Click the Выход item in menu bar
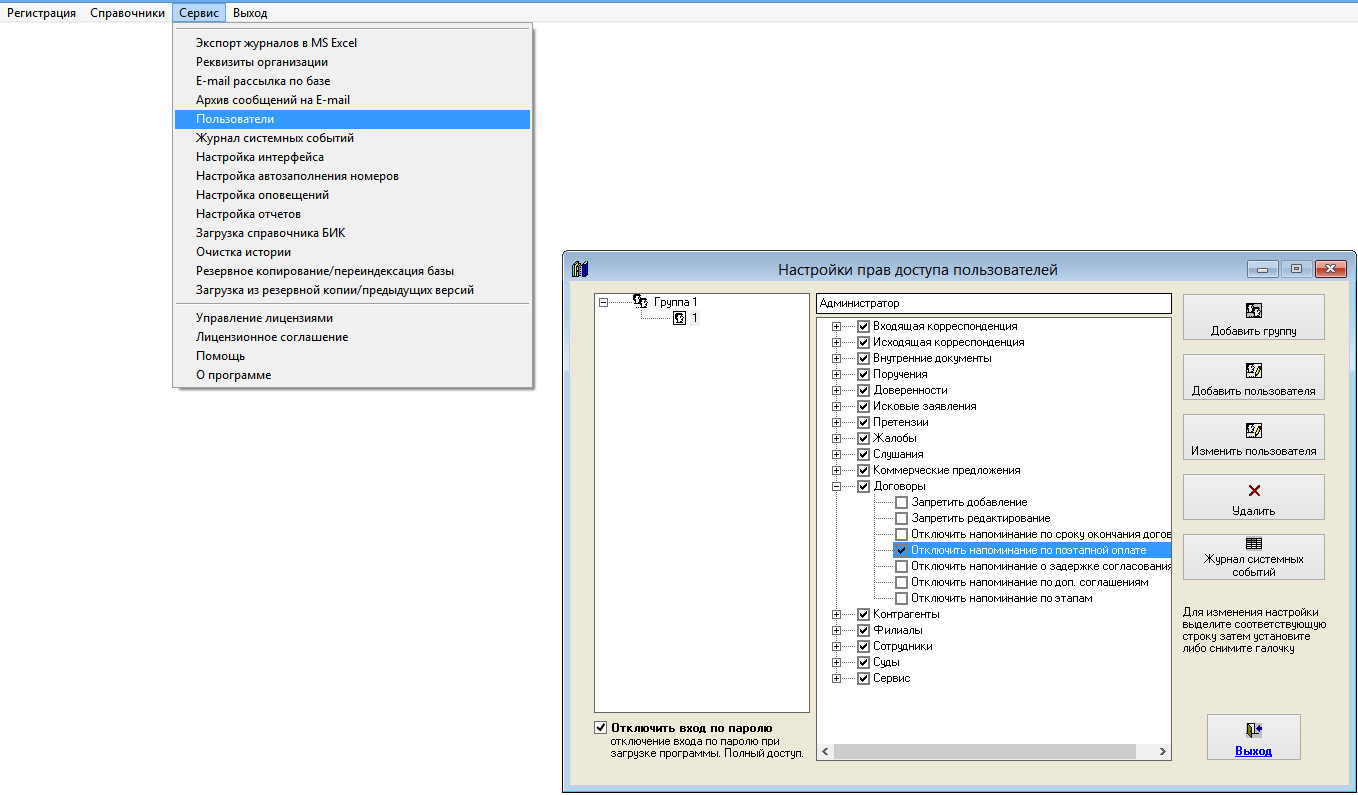The image size is (1358, 795). (x=250, y=13)
